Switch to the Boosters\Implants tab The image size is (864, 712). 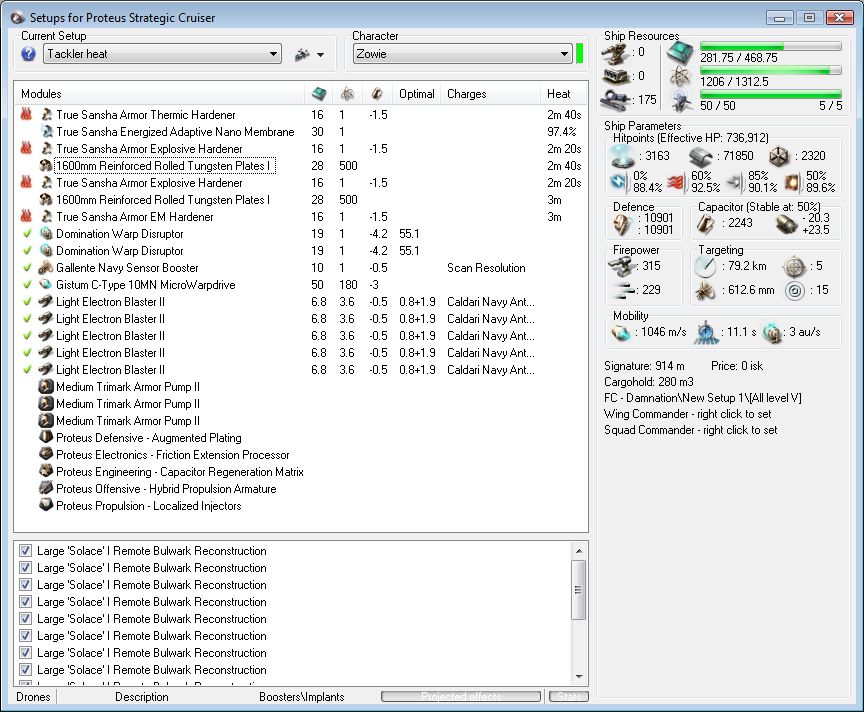[x=301, y=697]
